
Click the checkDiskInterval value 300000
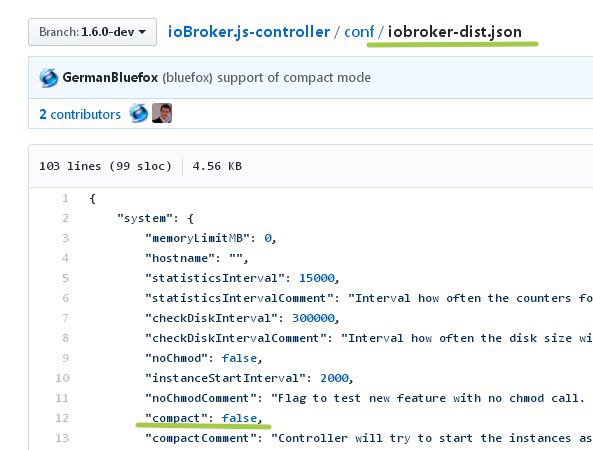coord(314,318)
